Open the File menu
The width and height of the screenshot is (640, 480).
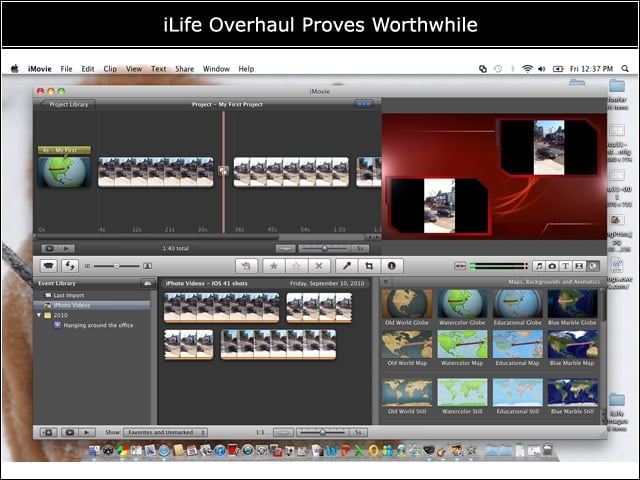pyautogui.click(x=66, y=69)
